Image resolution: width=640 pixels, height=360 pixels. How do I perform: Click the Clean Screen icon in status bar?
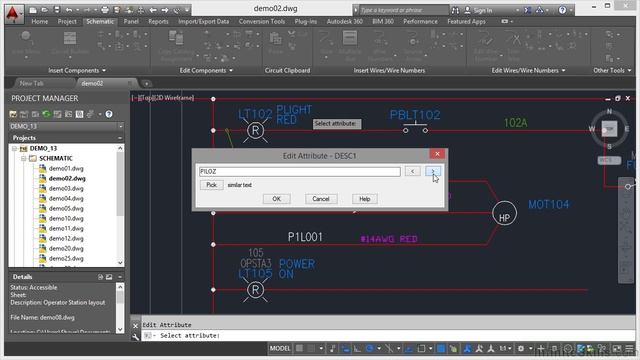click(x=617, y=349)
